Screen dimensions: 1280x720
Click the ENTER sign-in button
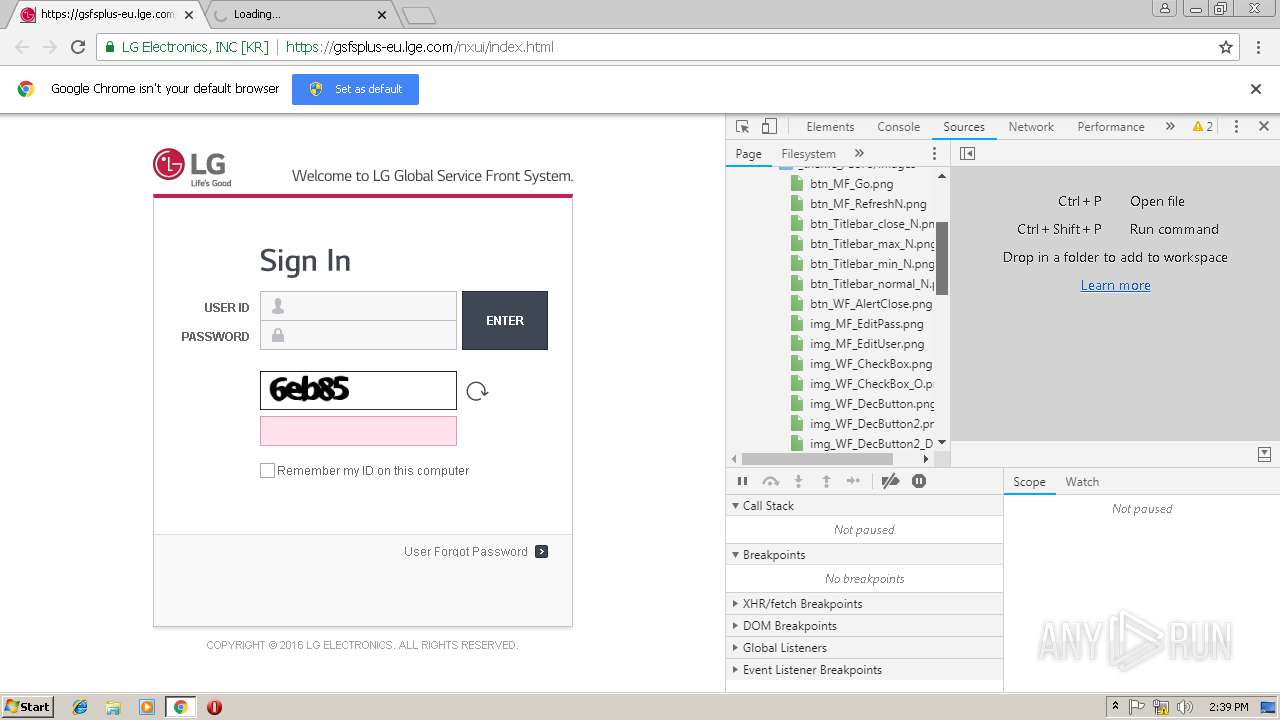505,320
